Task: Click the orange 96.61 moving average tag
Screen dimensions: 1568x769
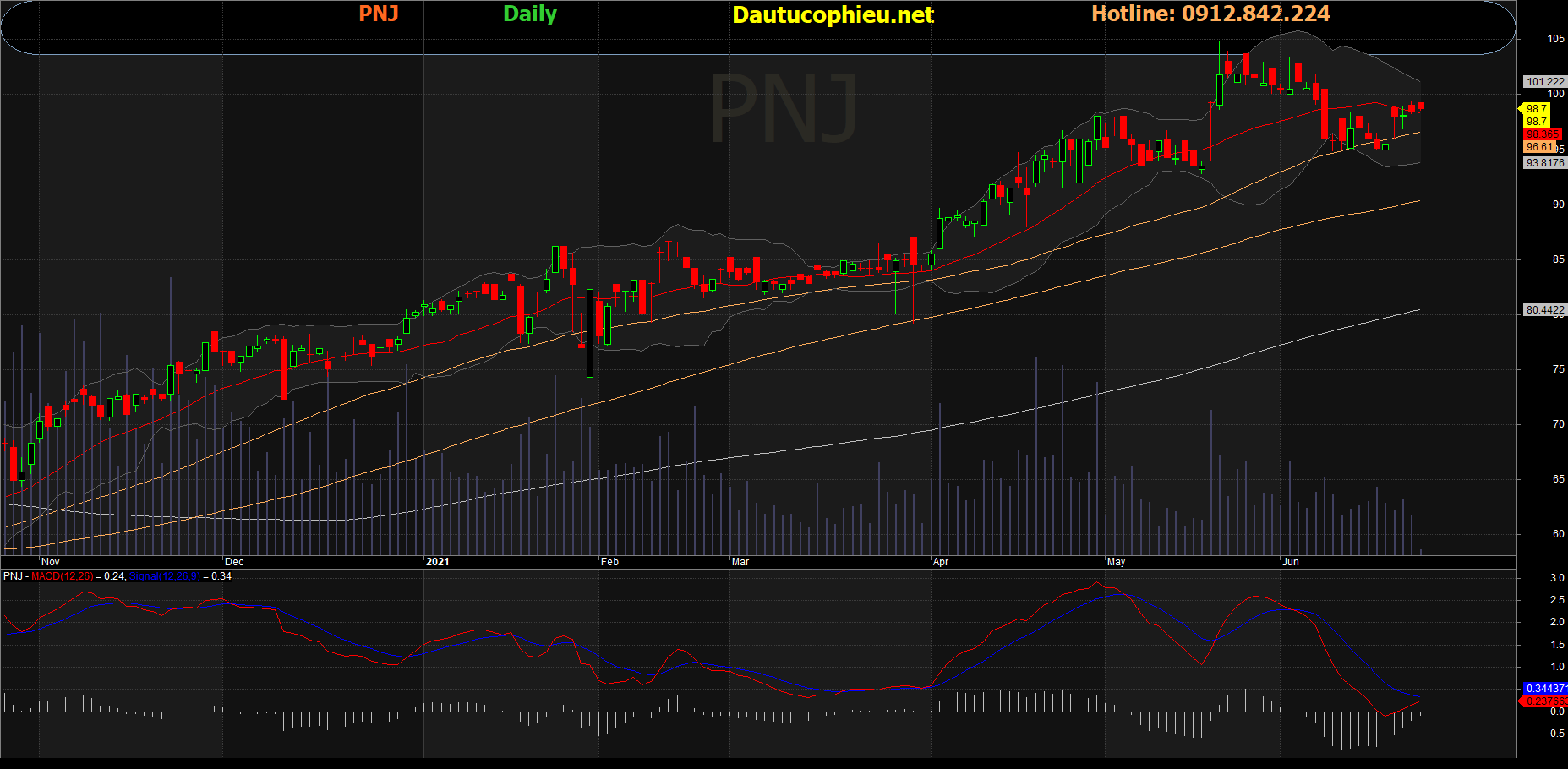Action: coord(1539,147)
